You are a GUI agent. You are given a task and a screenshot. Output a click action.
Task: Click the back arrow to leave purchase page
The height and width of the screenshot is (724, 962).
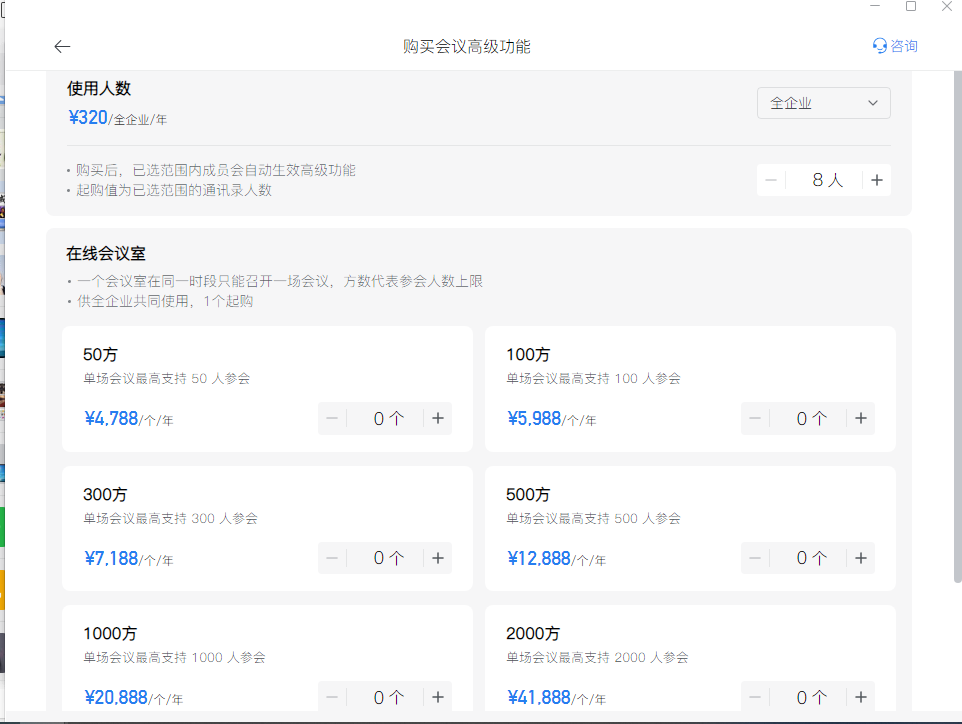(x=62, y=46)
